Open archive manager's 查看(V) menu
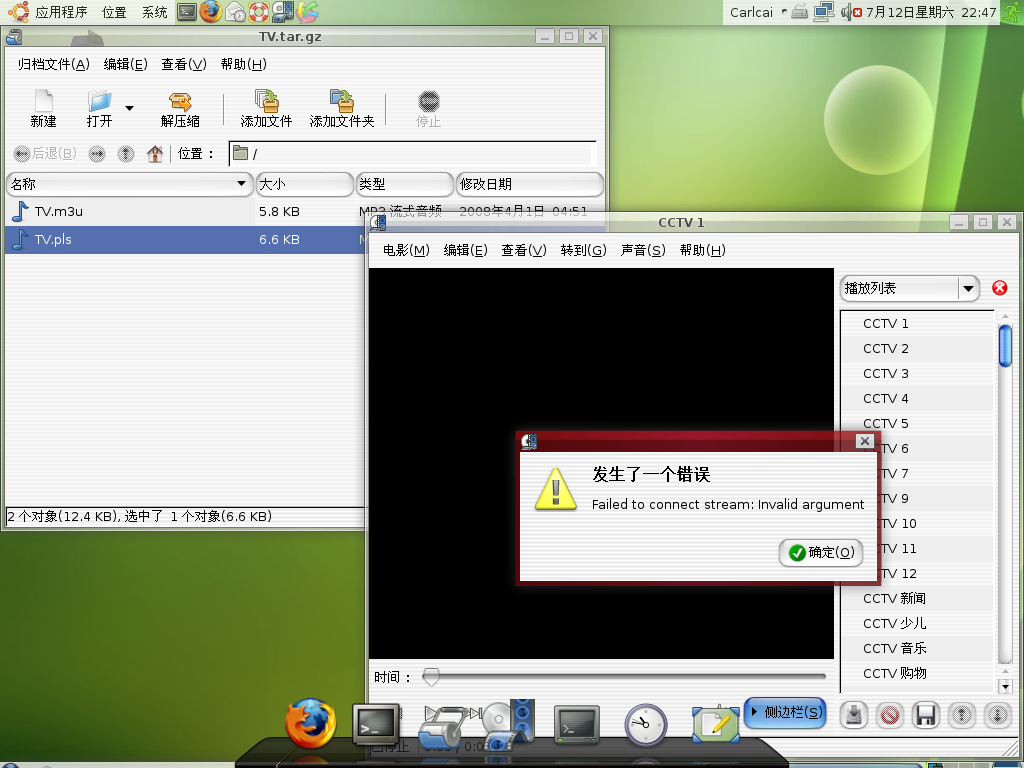 (x=184, y=64)
